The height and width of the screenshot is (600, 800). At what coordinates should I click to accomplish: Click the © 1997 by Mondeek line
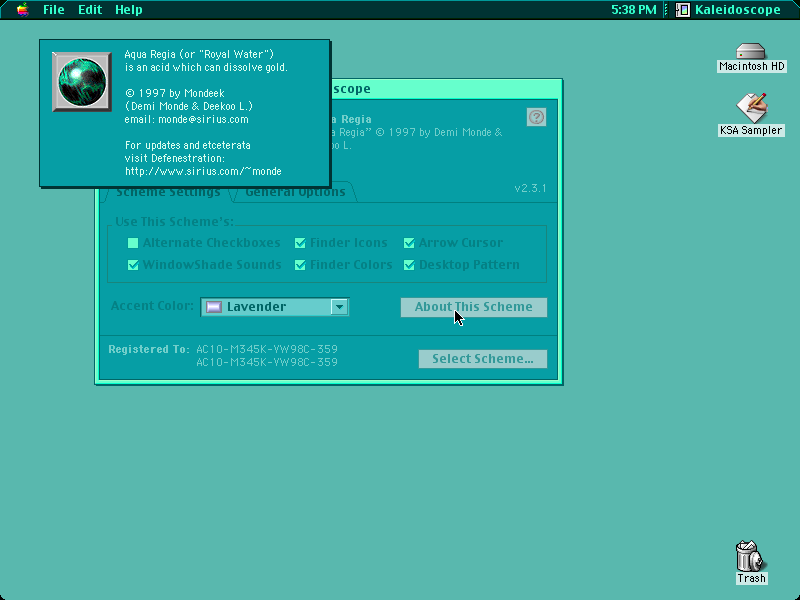(x=174, y=93)
